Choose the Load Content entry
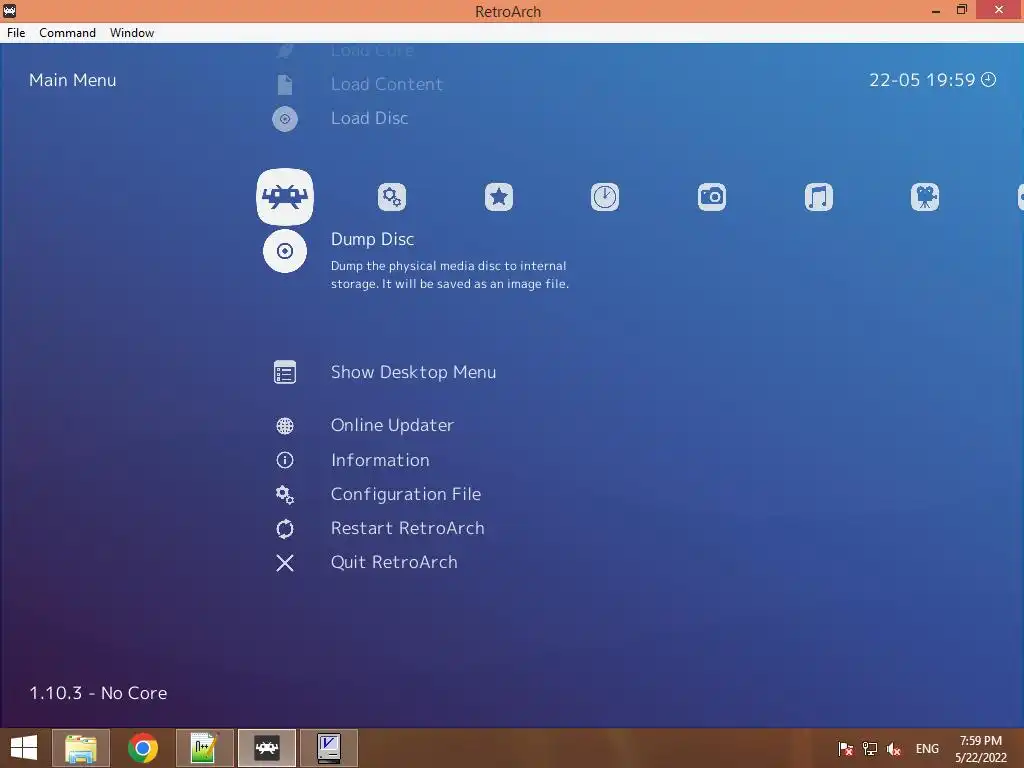 387,84
